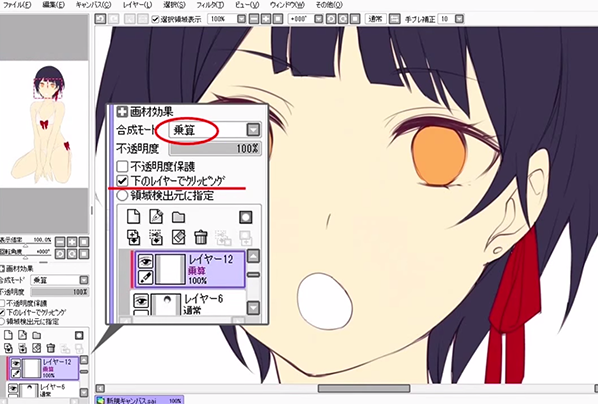Click canvas horizontal scrollbar thumb

(364, 388)
